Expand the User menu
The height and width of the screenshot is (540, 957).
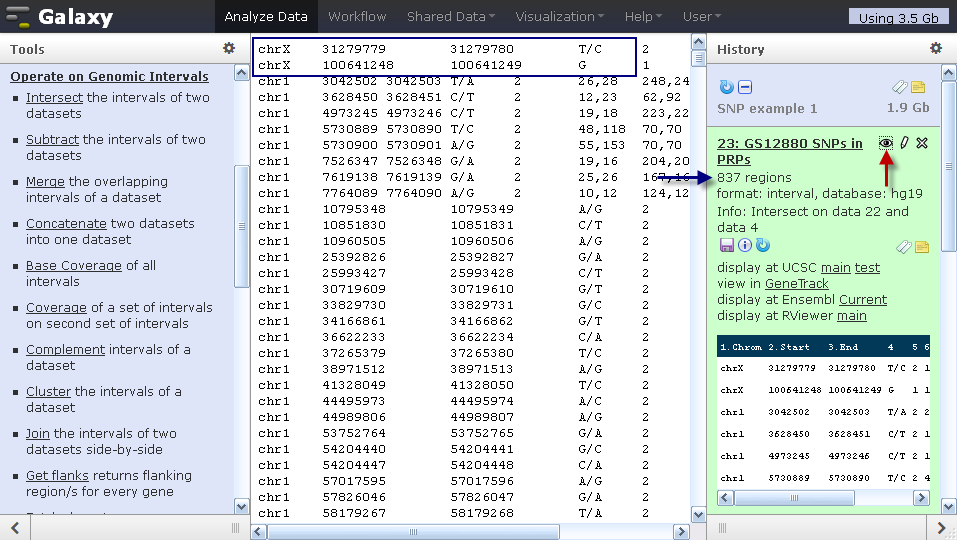coord(702,16)
